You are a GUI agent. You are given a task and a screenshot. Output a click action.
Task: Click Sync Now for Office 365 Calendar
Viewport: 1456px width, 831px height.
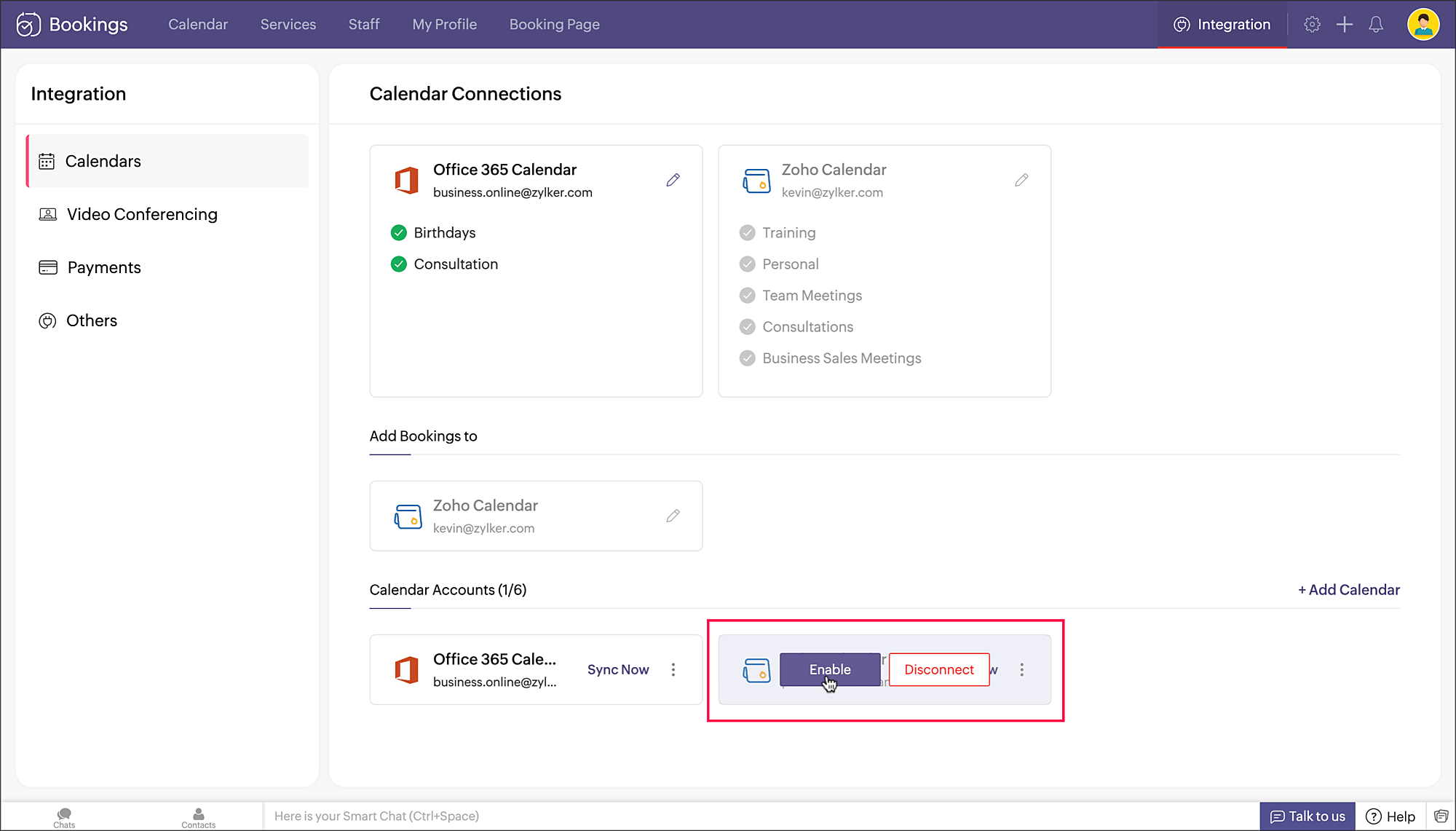(x=618, y=669)
